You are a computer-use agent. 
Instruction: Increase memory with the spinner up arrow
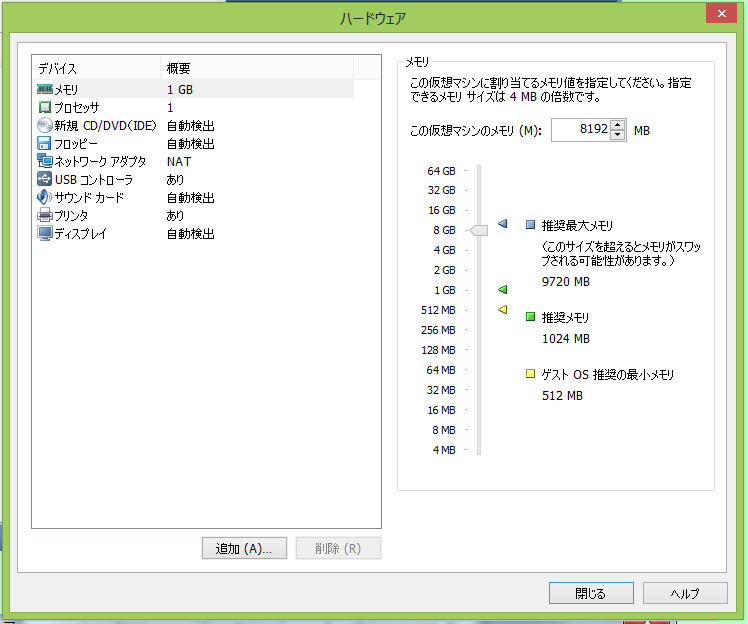pos(618,125)
